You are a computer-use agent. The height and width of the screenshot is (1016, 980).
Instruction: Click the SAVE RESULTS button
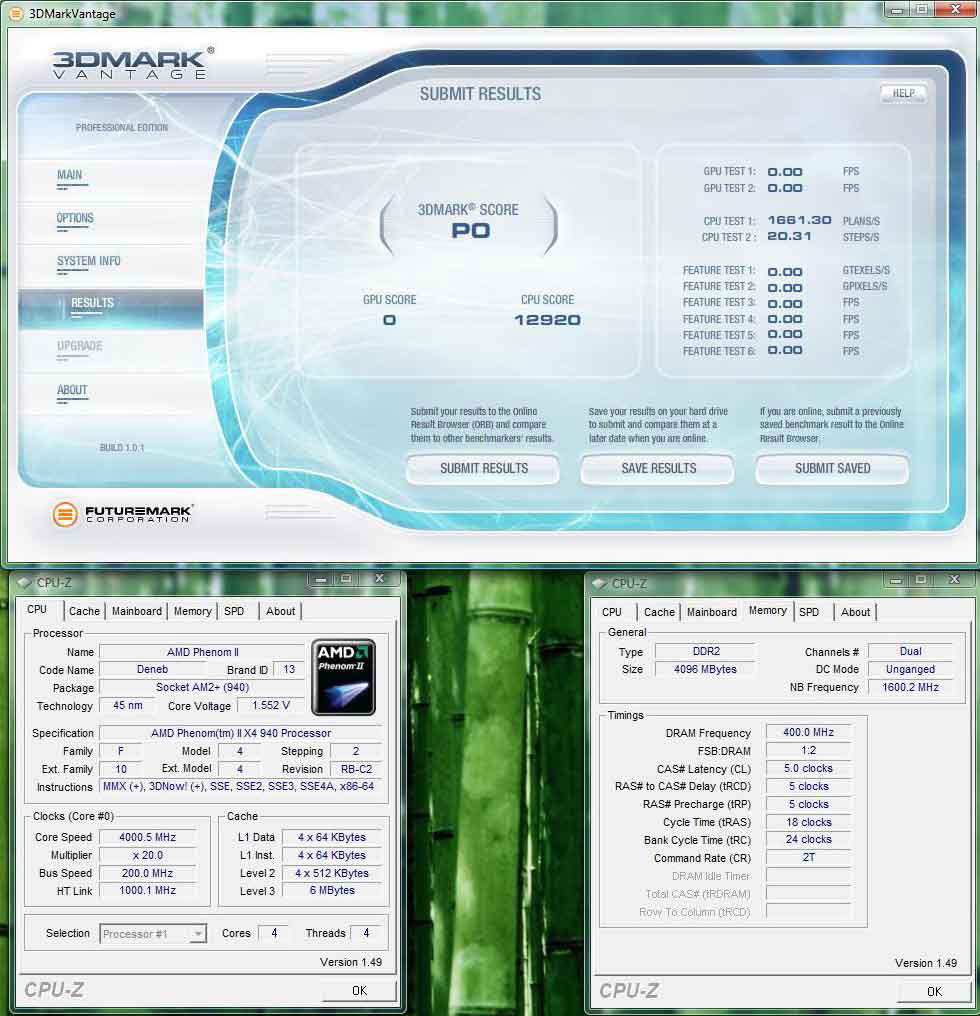click(x=659, y=468)
